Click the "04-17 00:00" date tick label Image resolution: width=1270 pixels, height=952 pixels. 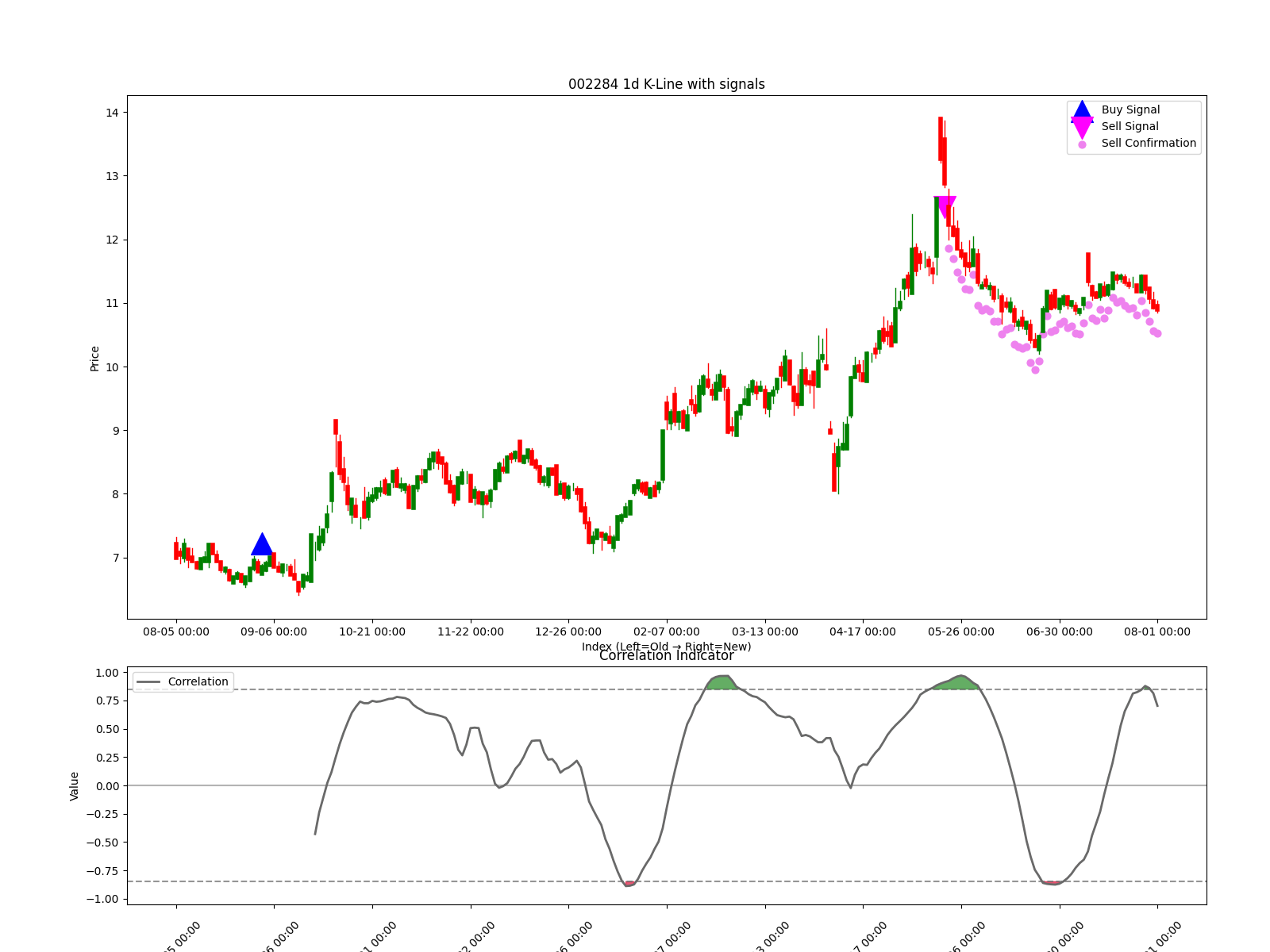click(863, 631)
